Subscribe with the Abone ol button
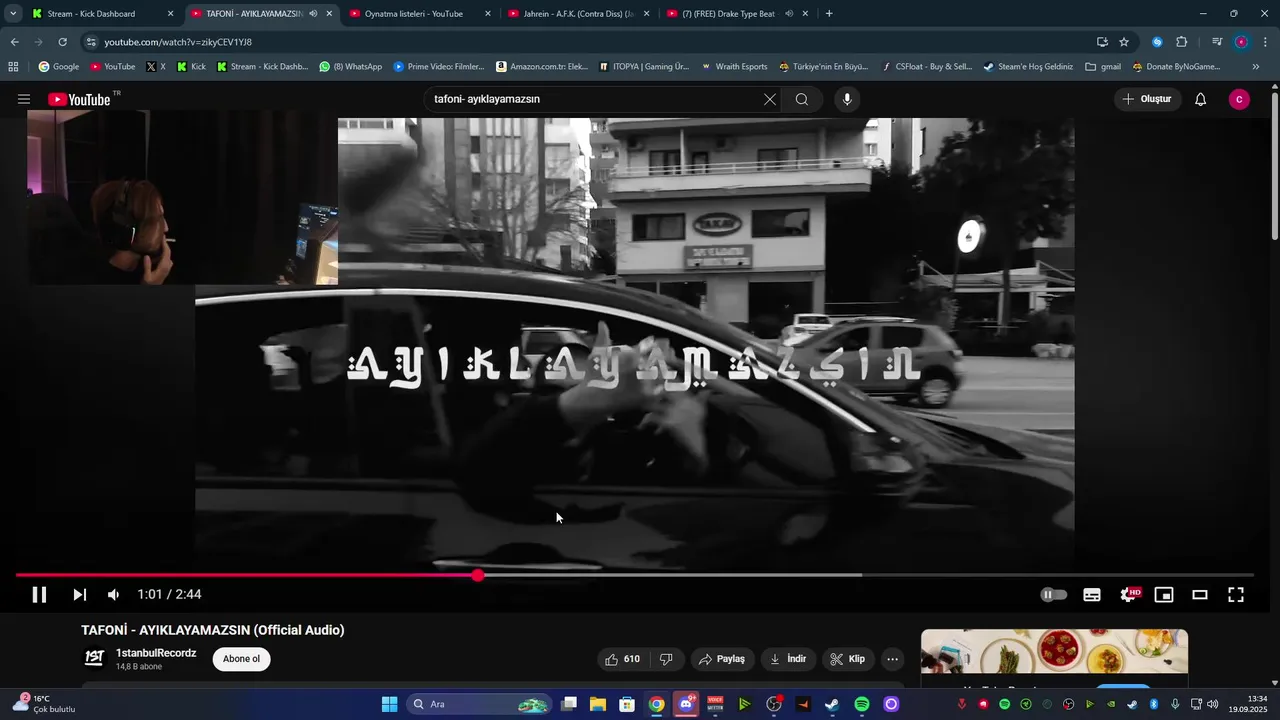 (x=241, y=659)
